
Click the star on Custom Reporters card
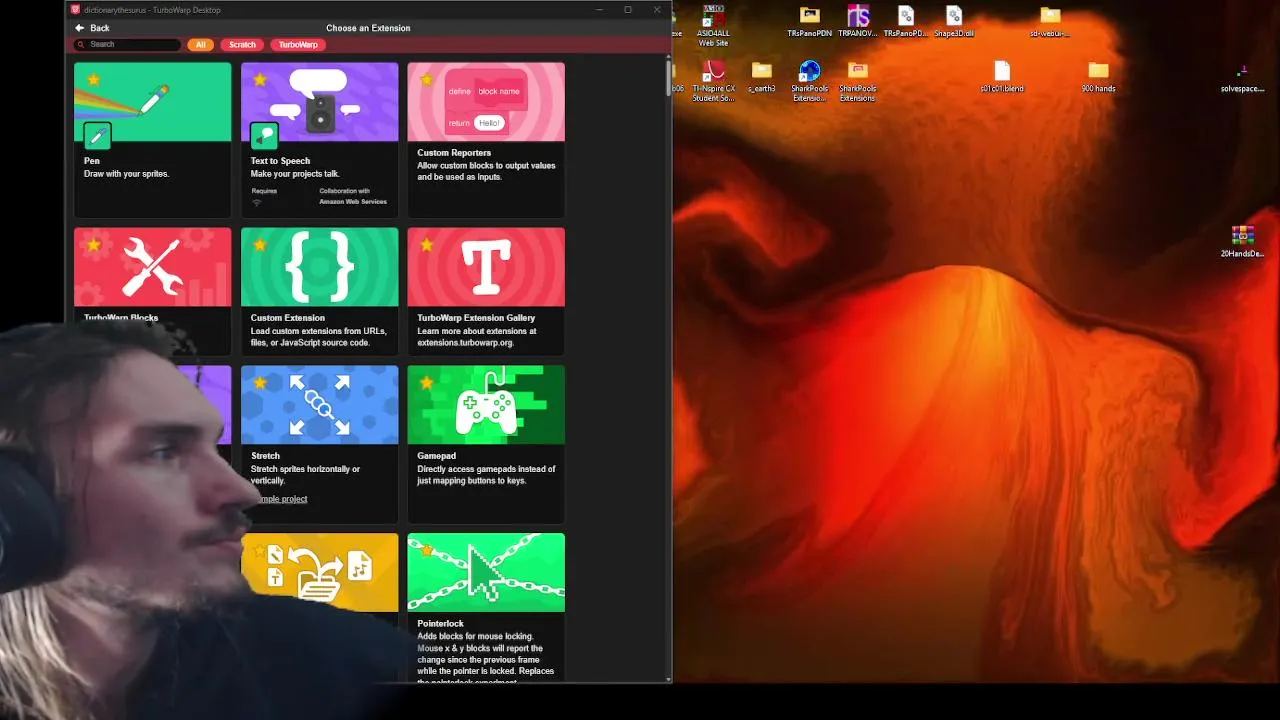click(x=427, y=79)
